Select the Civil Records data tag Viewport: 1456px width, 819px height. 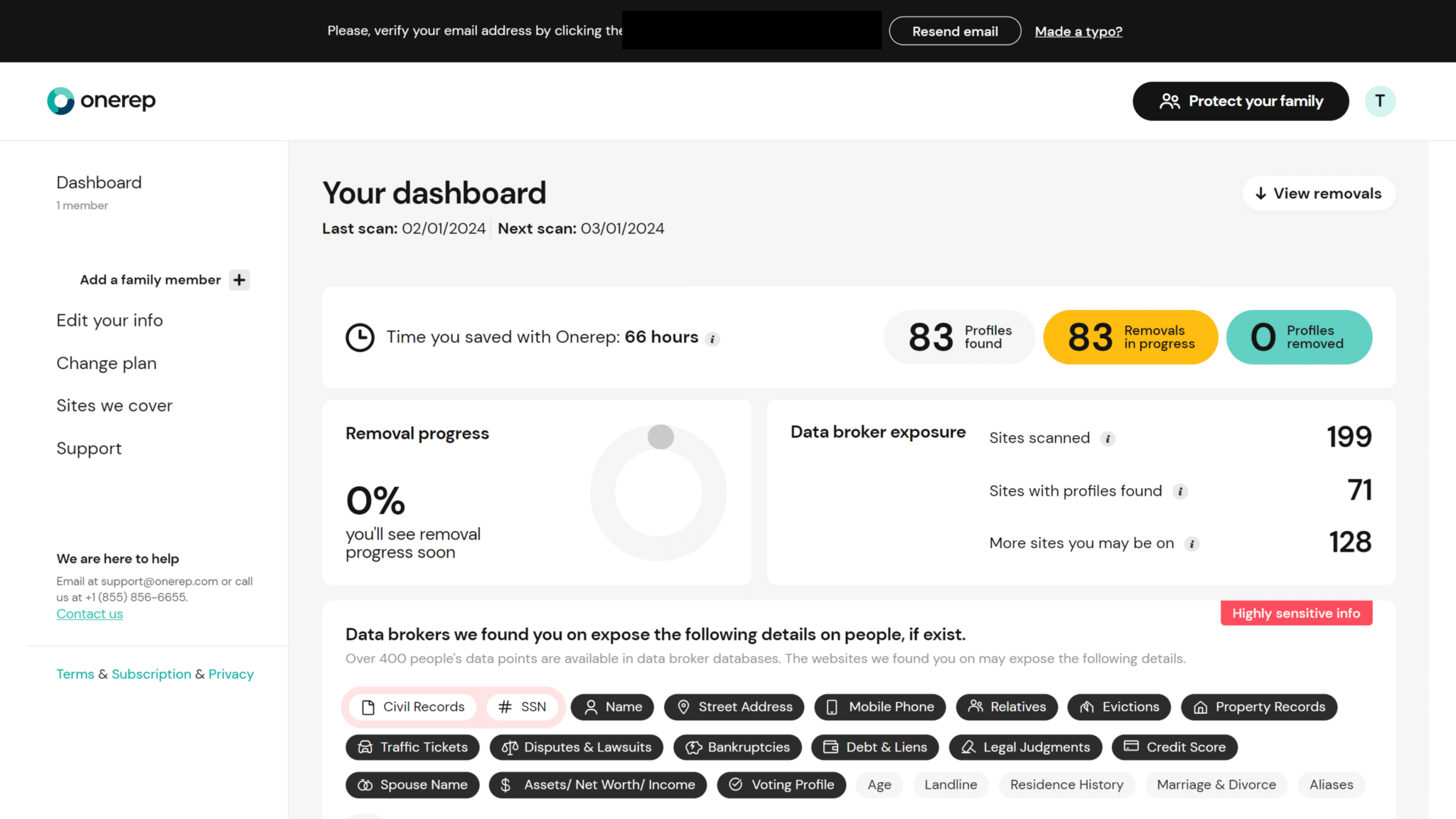click(x=413, y=707)
